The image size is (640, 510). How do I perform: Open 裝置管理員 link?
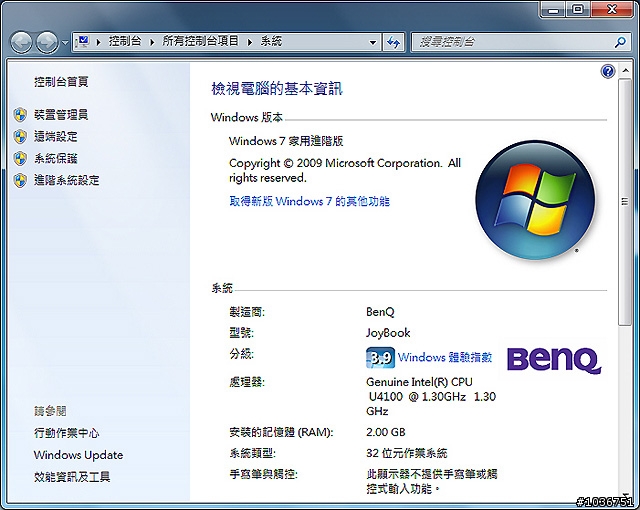click(61, 115)
